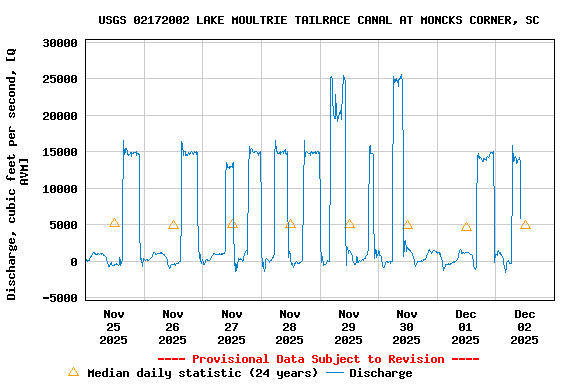Click the Nov 30 2025 date label

(406, 327)
